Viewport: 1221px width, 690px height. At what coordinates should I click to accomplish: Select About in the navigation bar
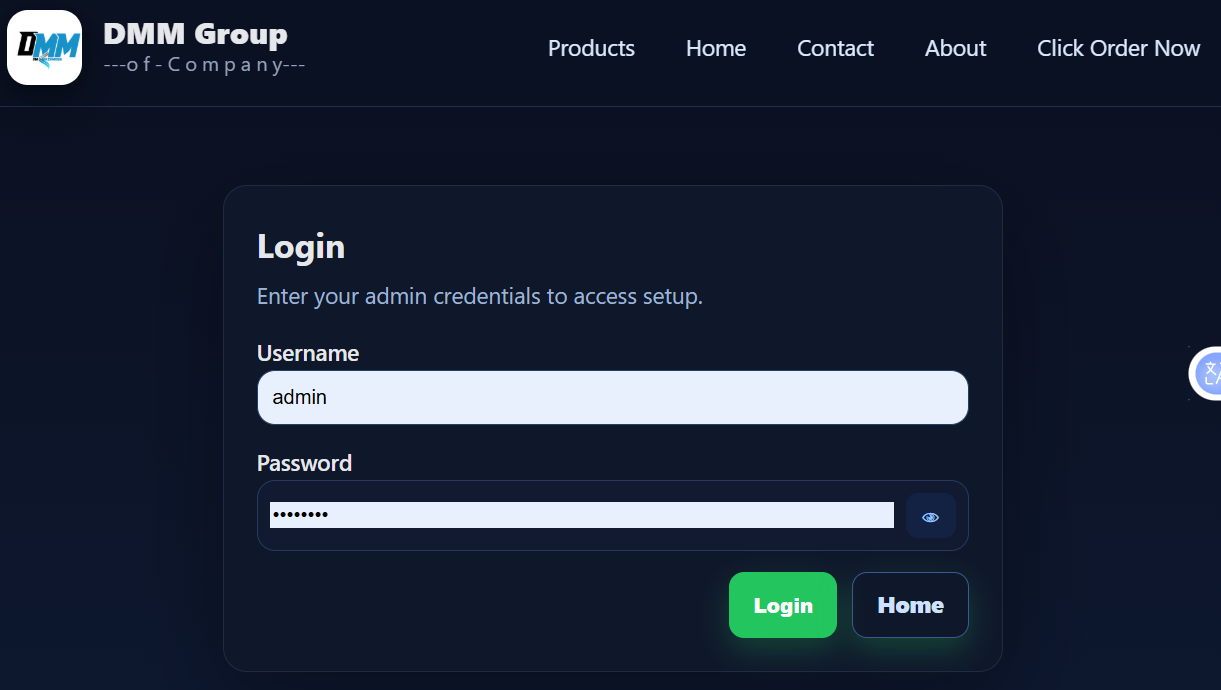pyautogui.click(x=955, y=48)
